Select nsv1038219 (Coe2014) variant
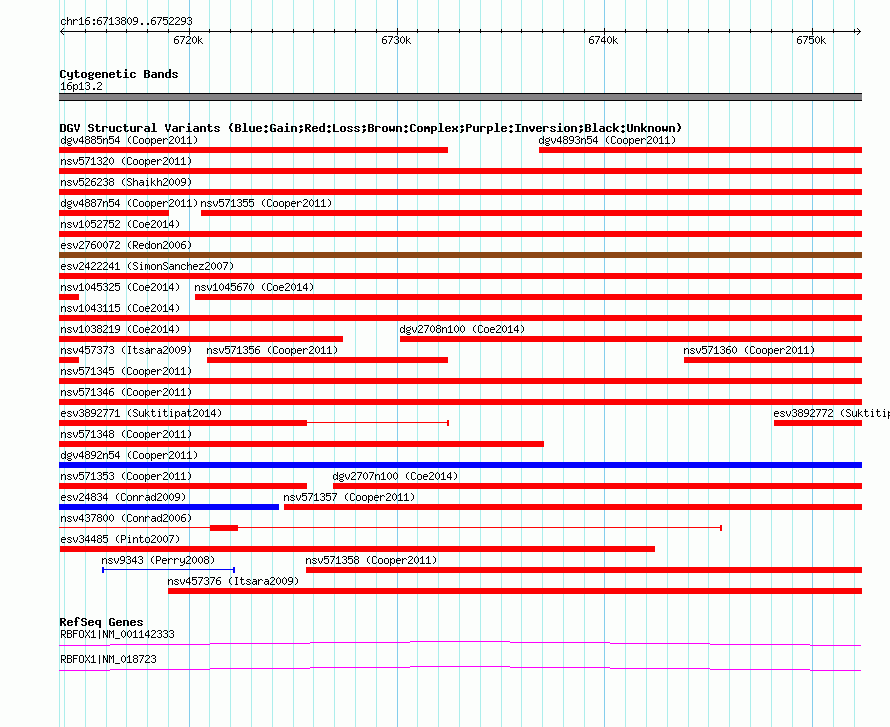Viewport: 890px width, 727px height. [x=120, y=329]
